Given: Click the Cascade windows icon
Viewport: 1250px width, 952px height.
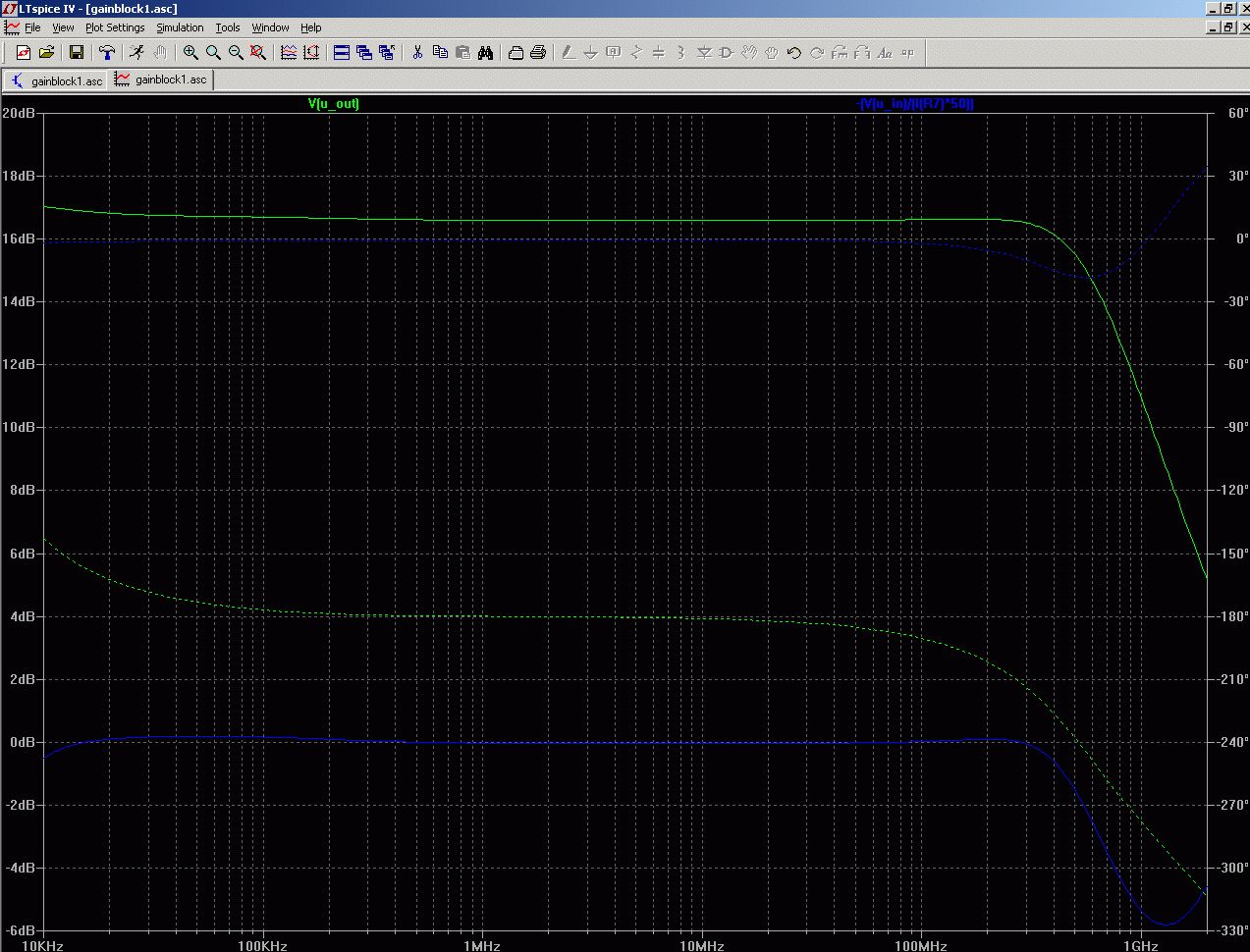Looking at the screenshot, I should [364, 52].
